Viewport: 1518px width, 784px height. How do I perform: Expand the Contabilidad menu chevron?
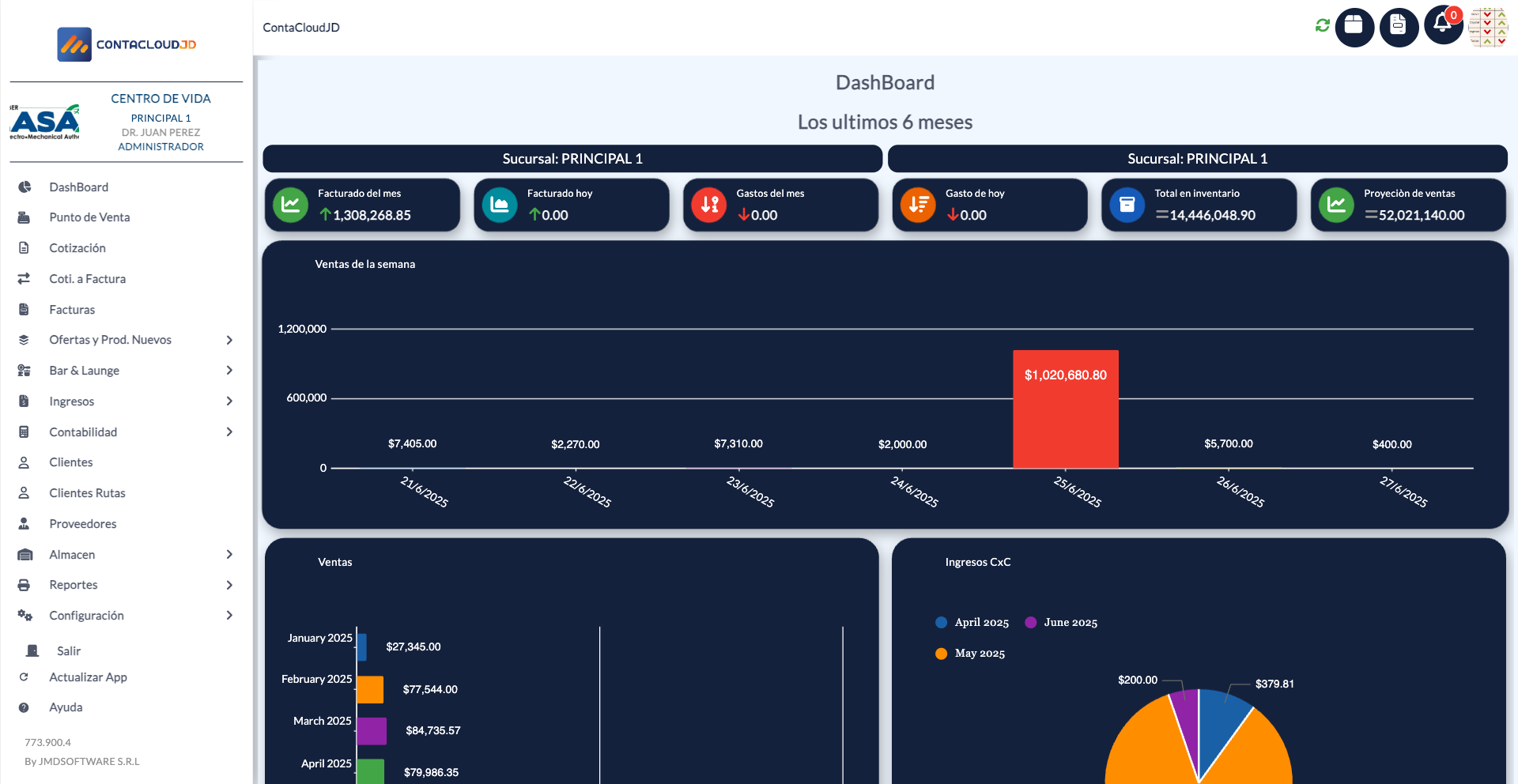229,432
